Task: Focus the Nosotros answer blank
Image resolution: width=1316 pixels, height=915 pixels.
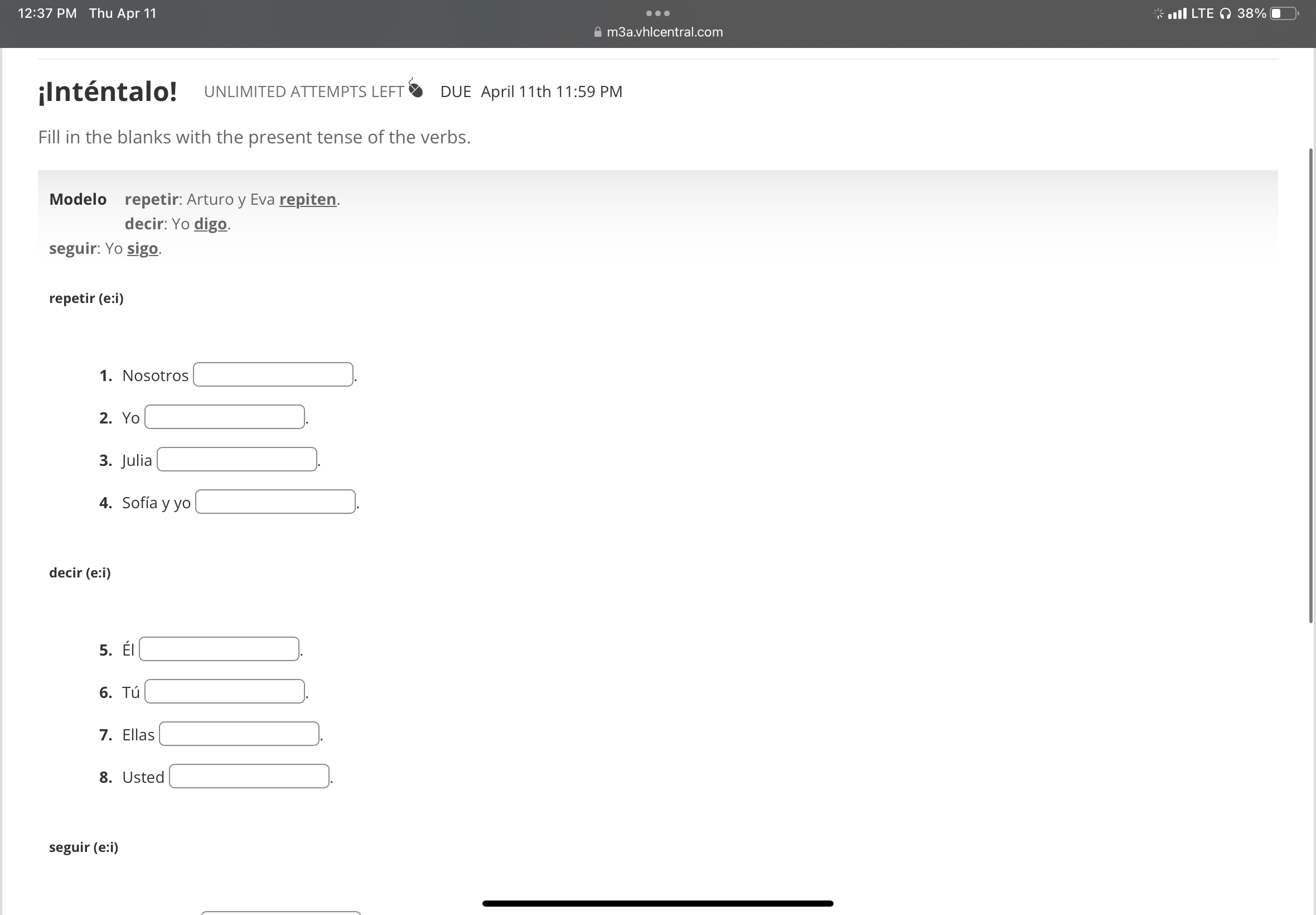Action: tap(273, 374)
